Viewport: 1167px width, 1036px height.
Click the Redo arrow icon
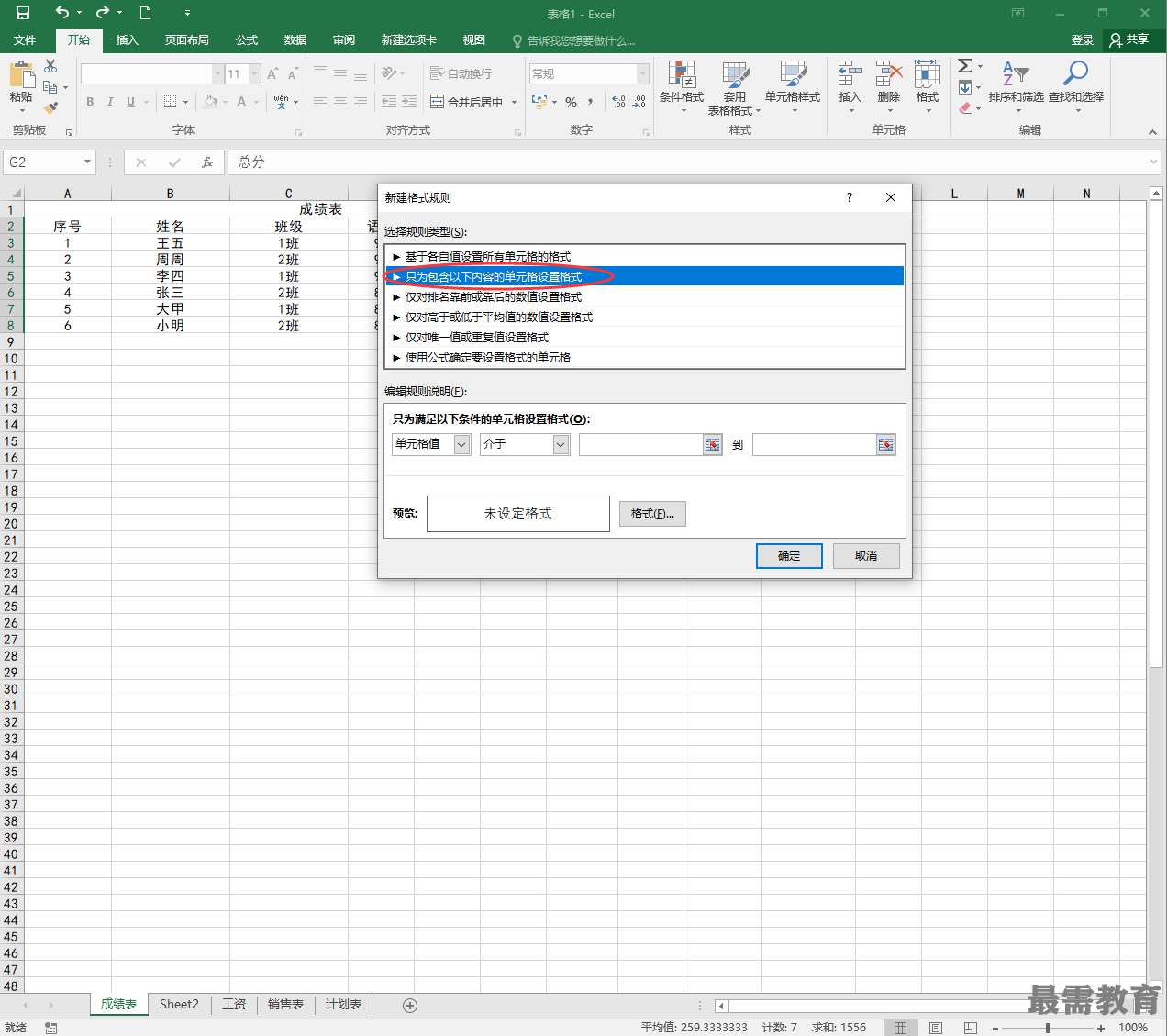point(103,13)
